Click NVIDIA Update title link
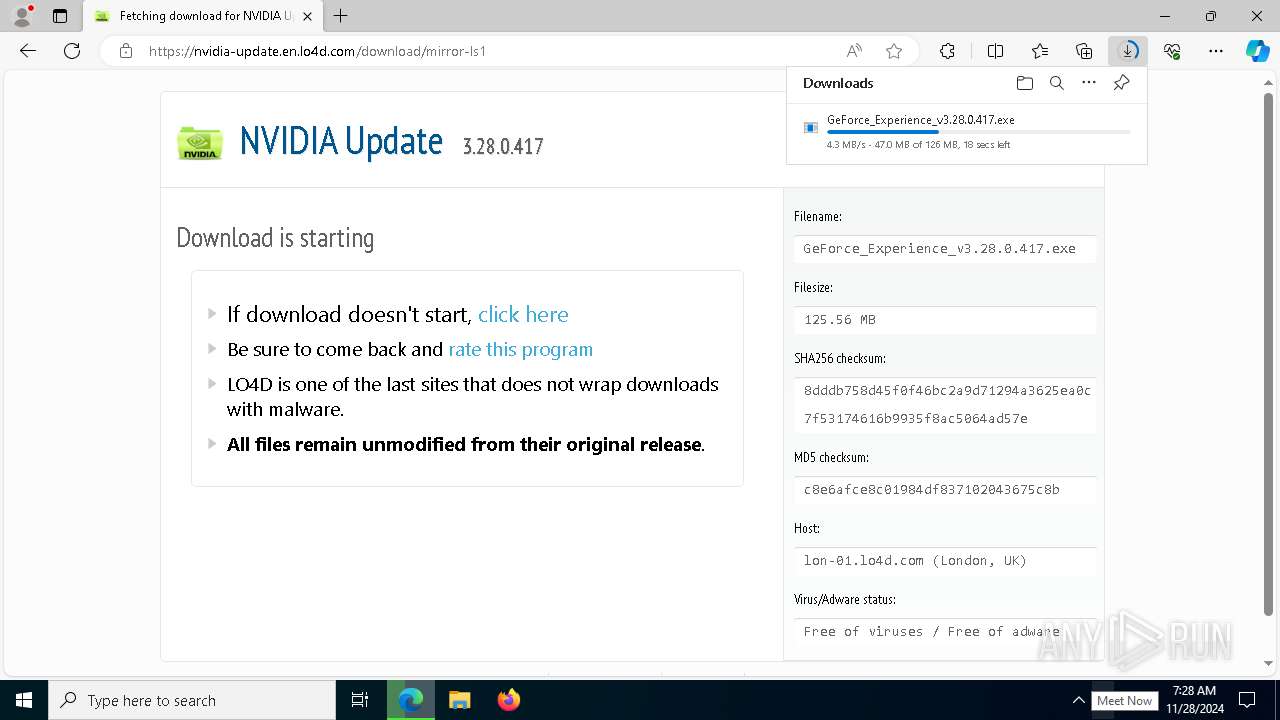 [341, 142]
